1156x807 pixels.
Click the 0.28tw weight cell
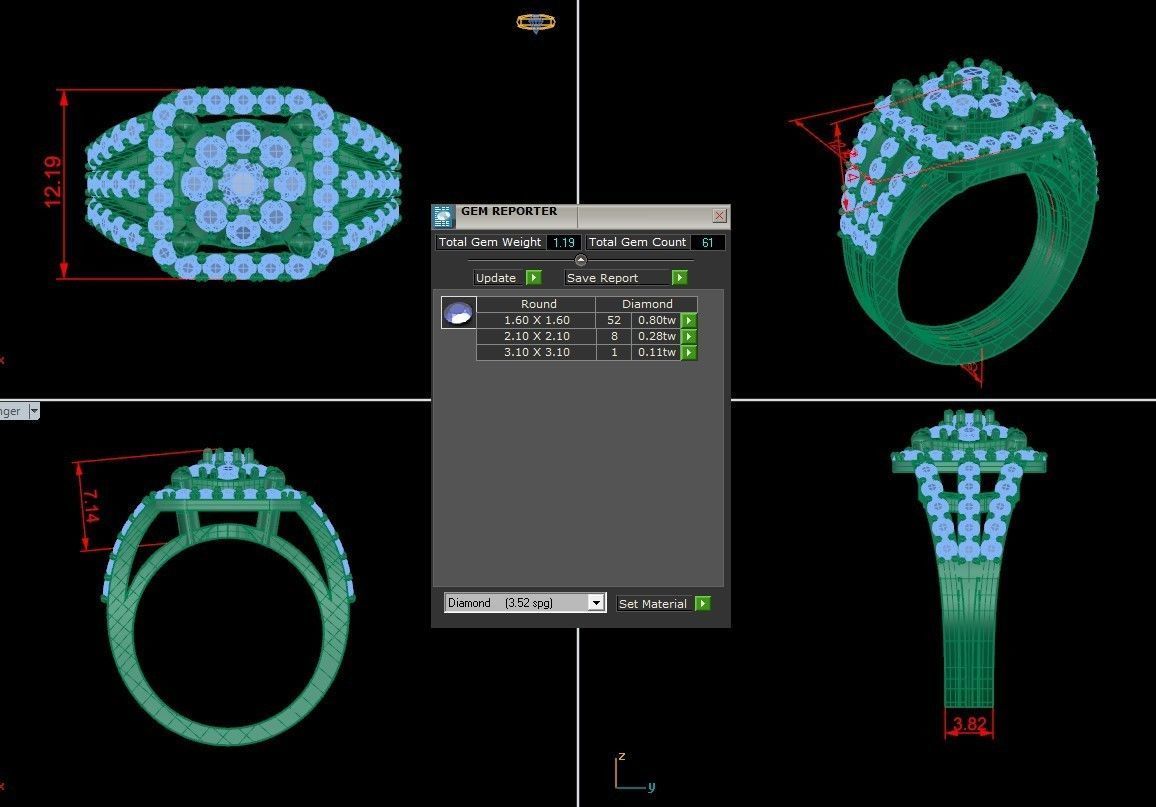(656, 337)
